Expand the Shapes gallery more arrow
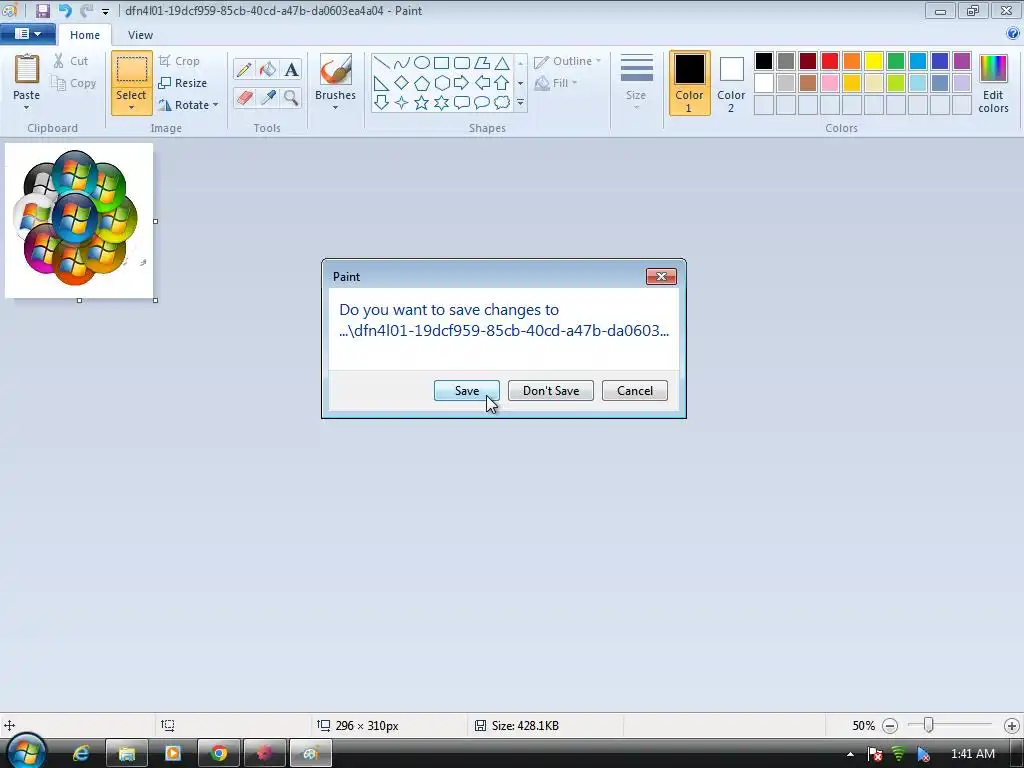1024x768 pixels. [520, 103]
